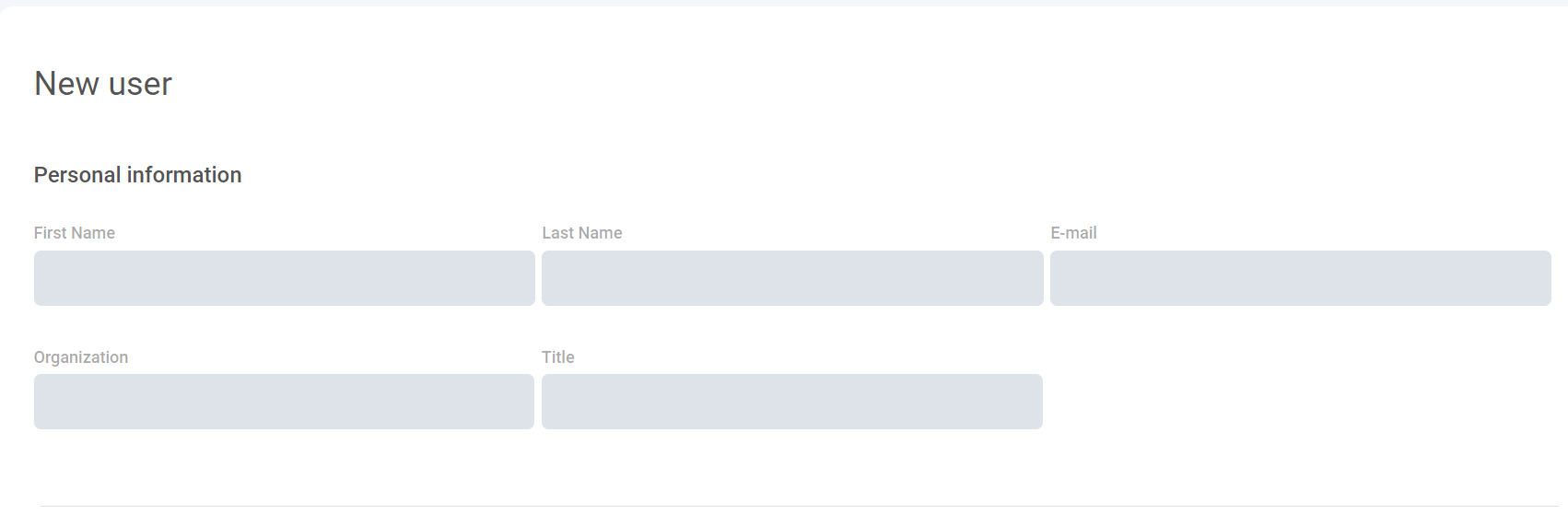The image size is (1568, 514).
Task: Click the "Personal information" section heading
Action: (138, 175)
